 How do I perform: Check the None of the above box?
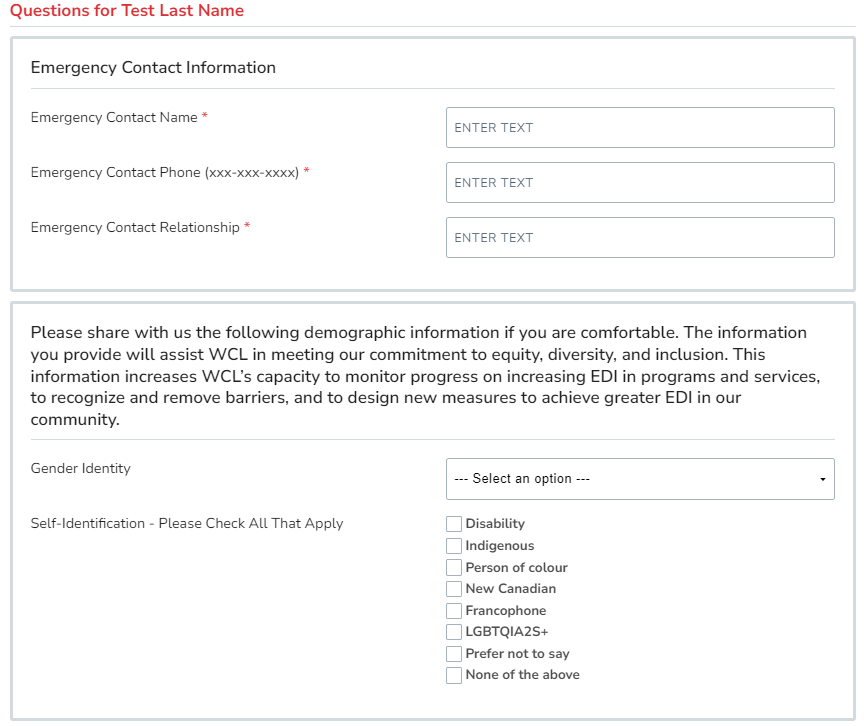click(x=454, y=675)
